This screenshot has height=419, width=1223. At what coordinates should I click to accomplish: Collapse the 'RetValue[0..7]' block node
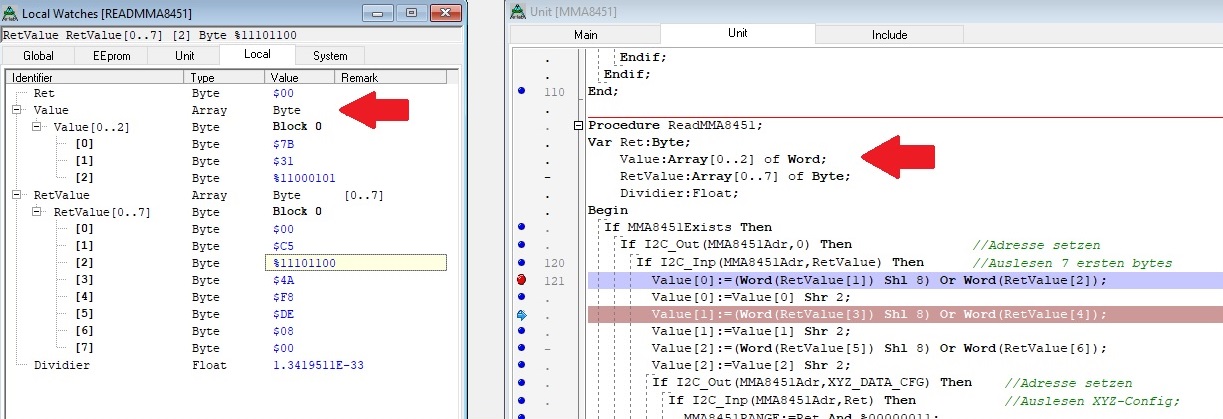37,212
